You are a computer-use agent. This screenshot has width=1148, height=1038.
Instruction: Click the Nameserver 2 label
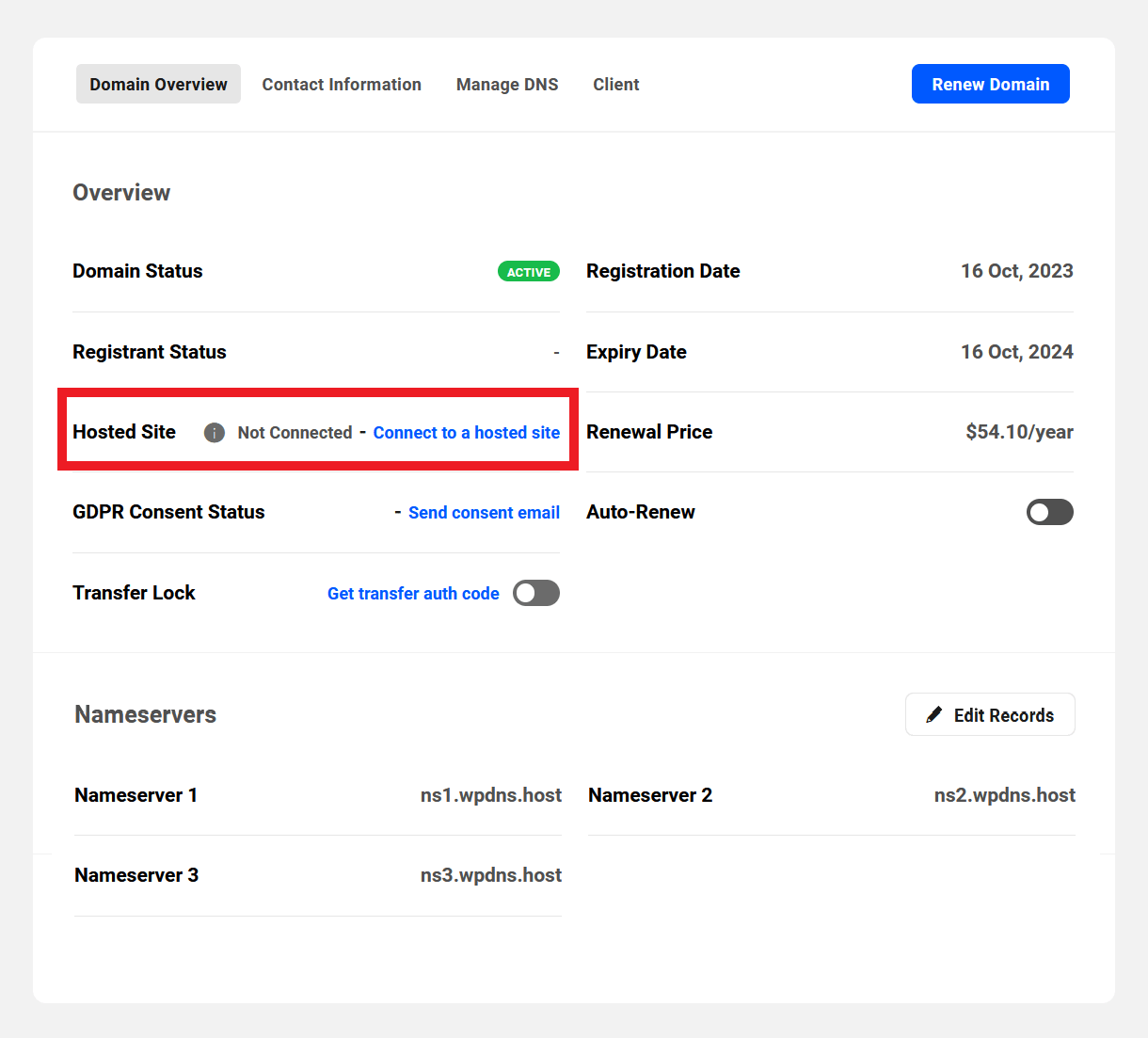point(650,795)
